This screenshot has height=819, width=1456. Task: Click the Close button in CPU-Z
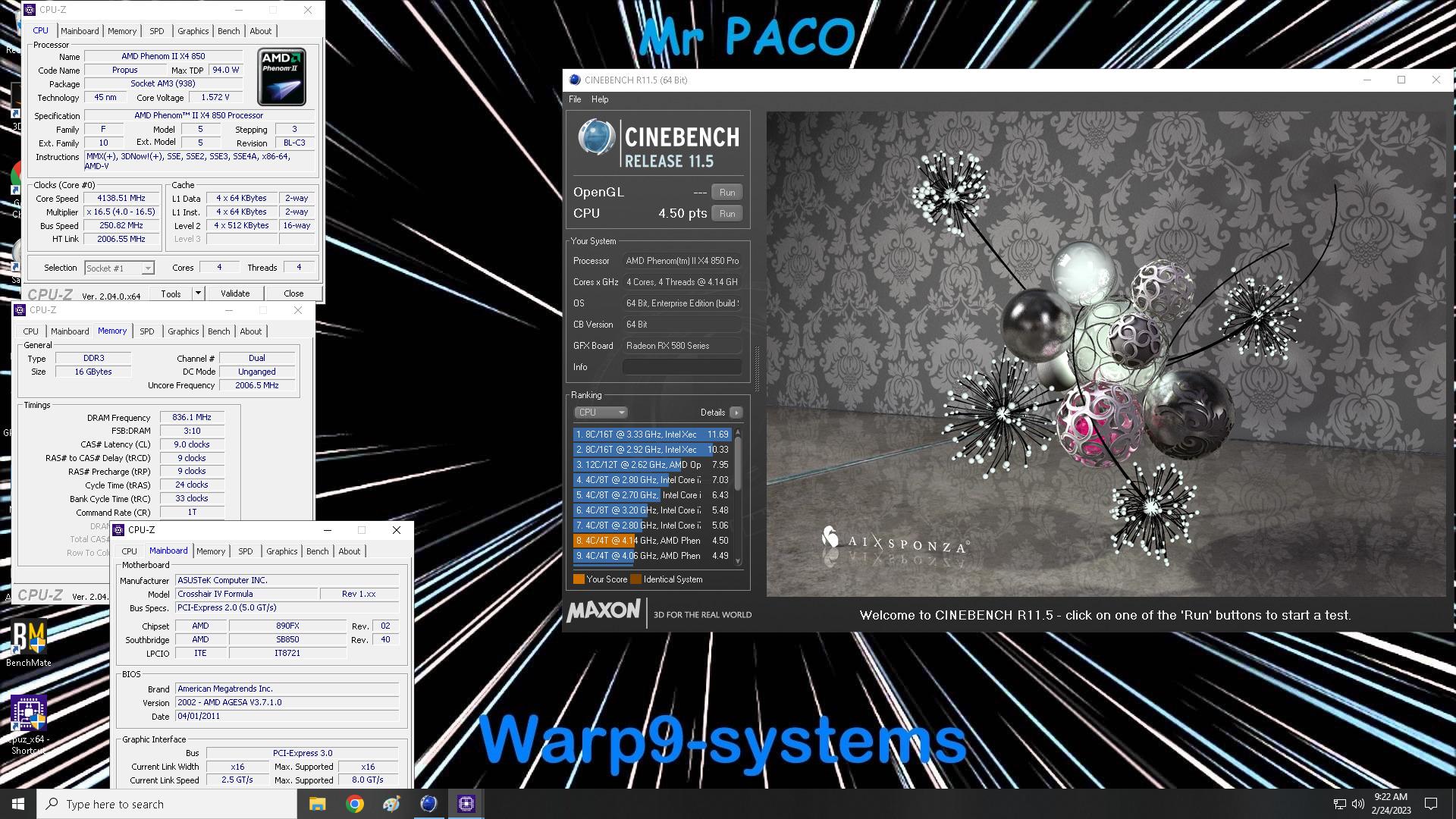pos(293,293)
